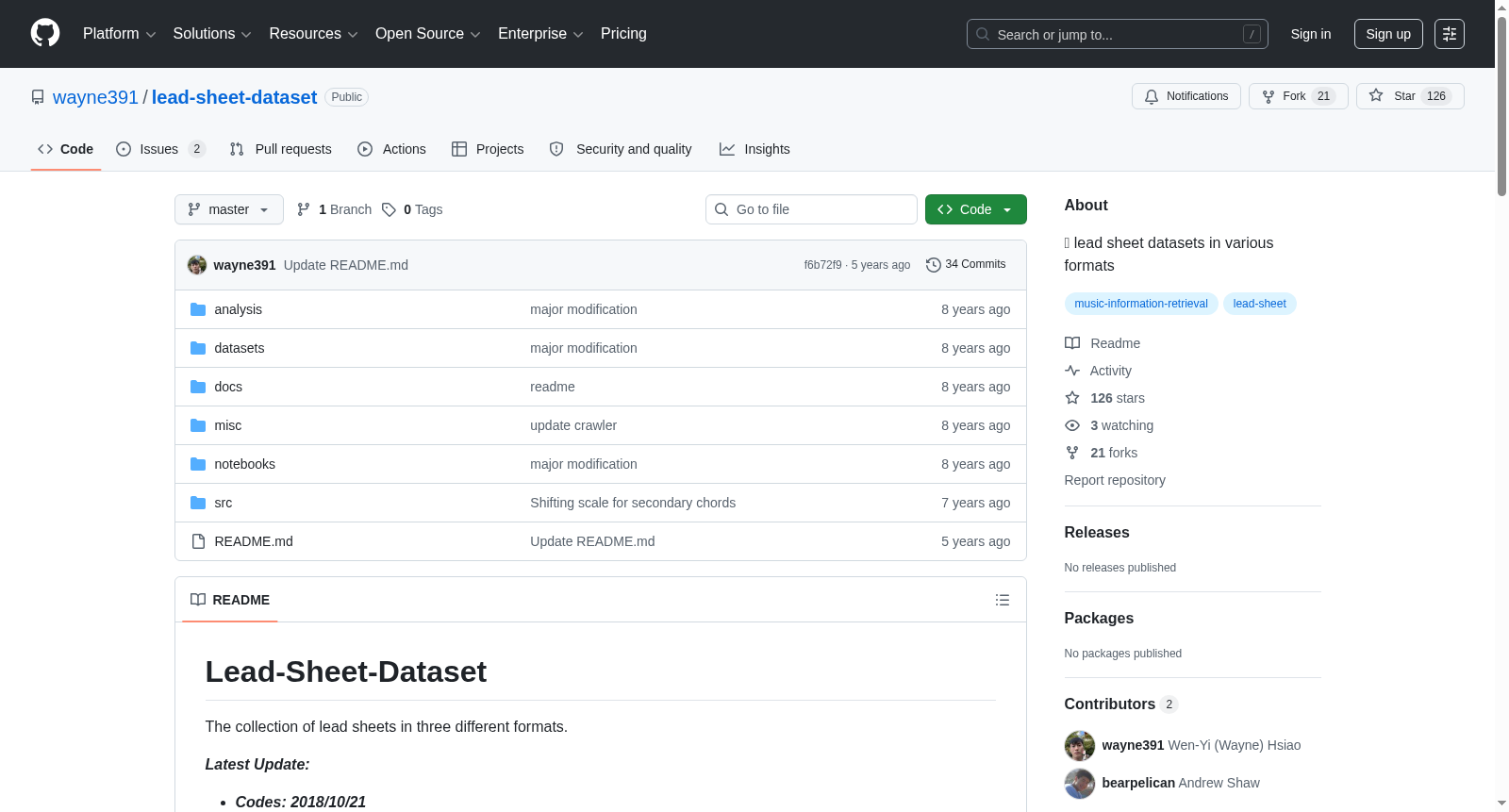Open wayne391 contributor avatar in sidebar

1080,745
